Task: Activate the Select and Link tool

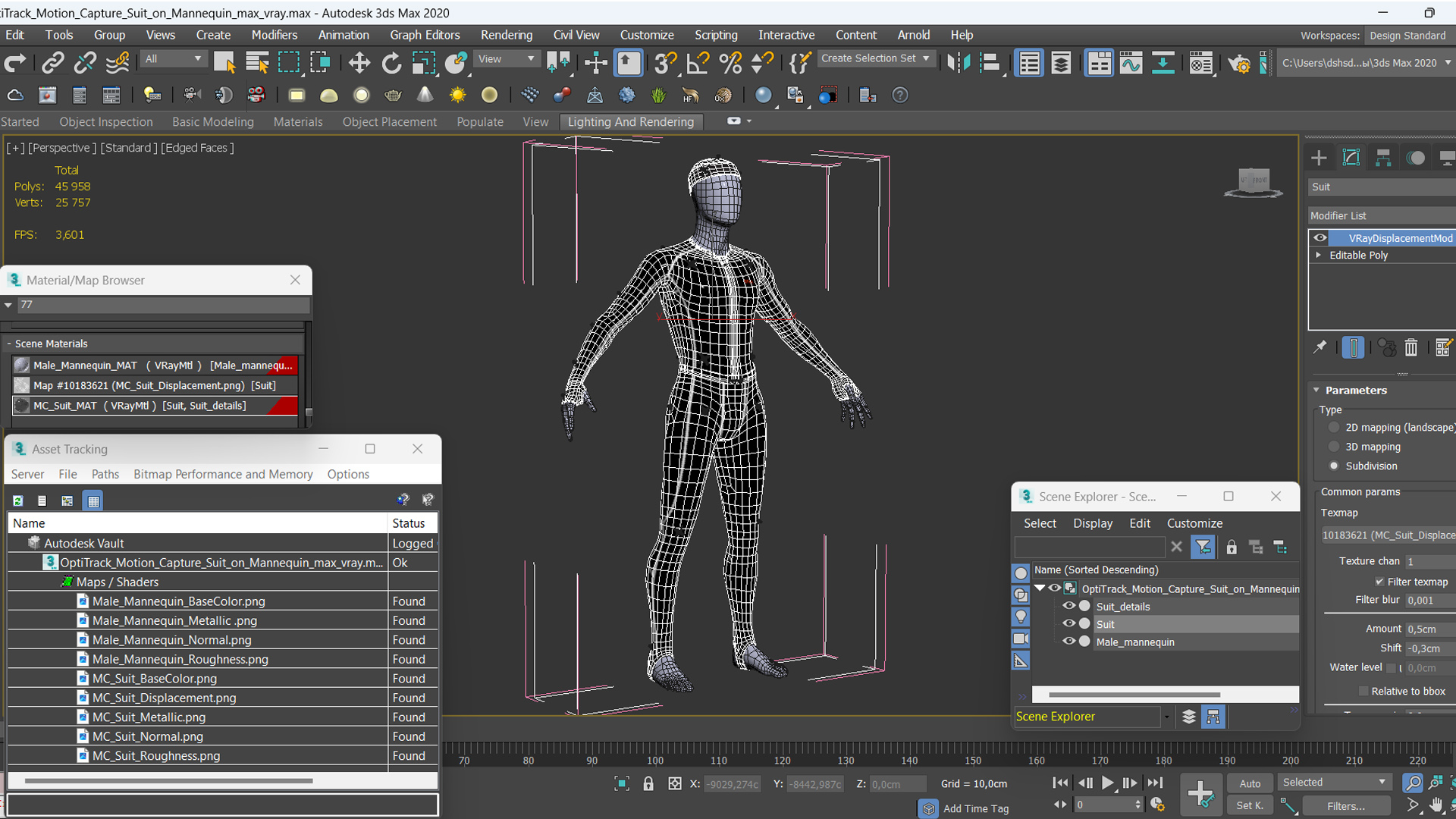Action: point(52,63)
